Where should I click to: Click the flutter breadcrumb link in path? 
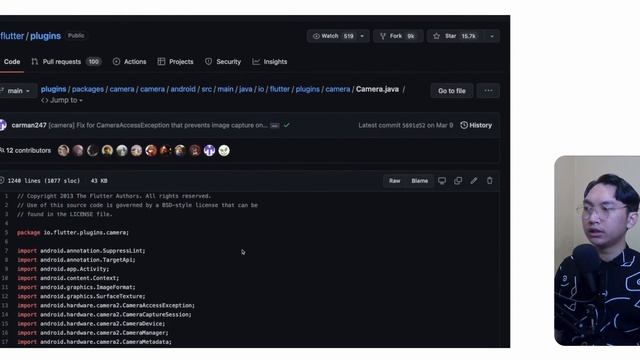(x=280, y=89)
